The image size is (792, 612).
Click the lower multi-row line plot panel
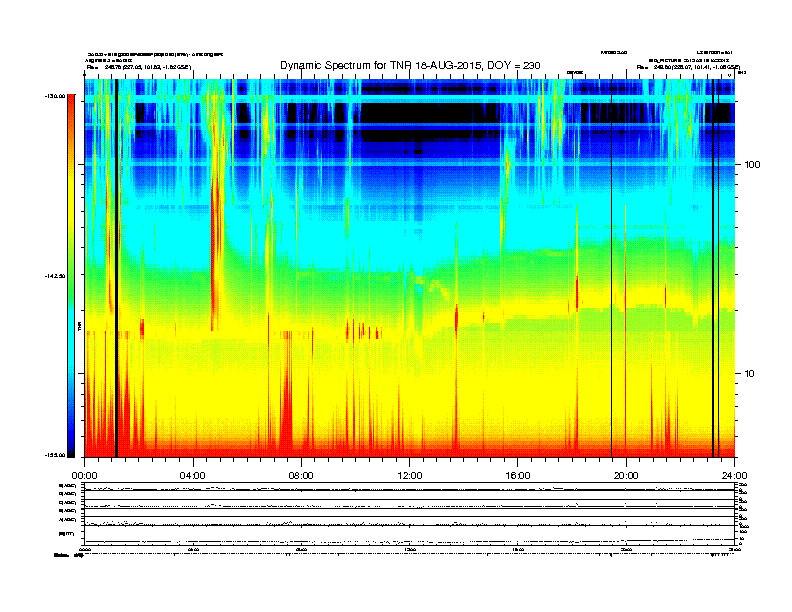point(410,514)
